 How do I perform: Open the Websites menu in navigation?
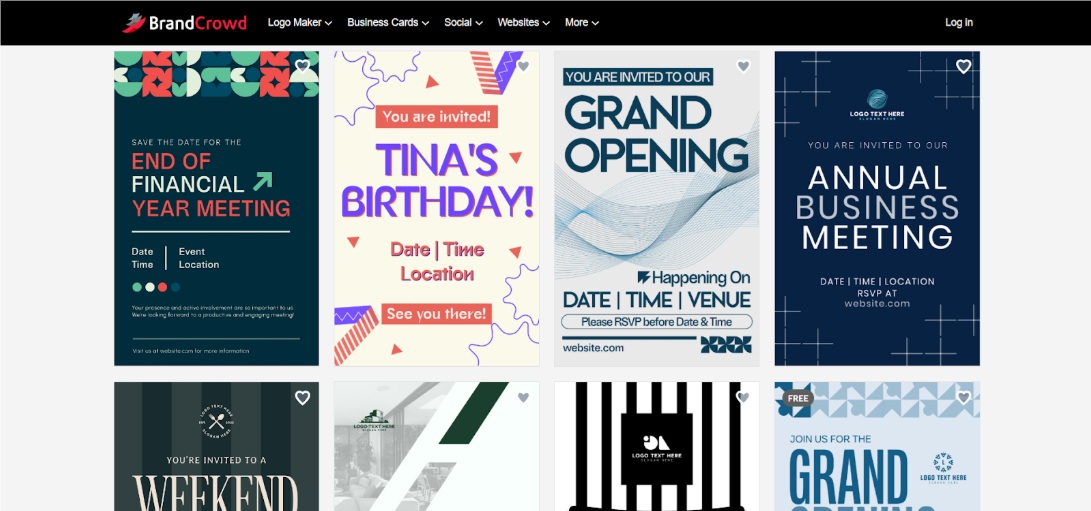click(524, 22)
